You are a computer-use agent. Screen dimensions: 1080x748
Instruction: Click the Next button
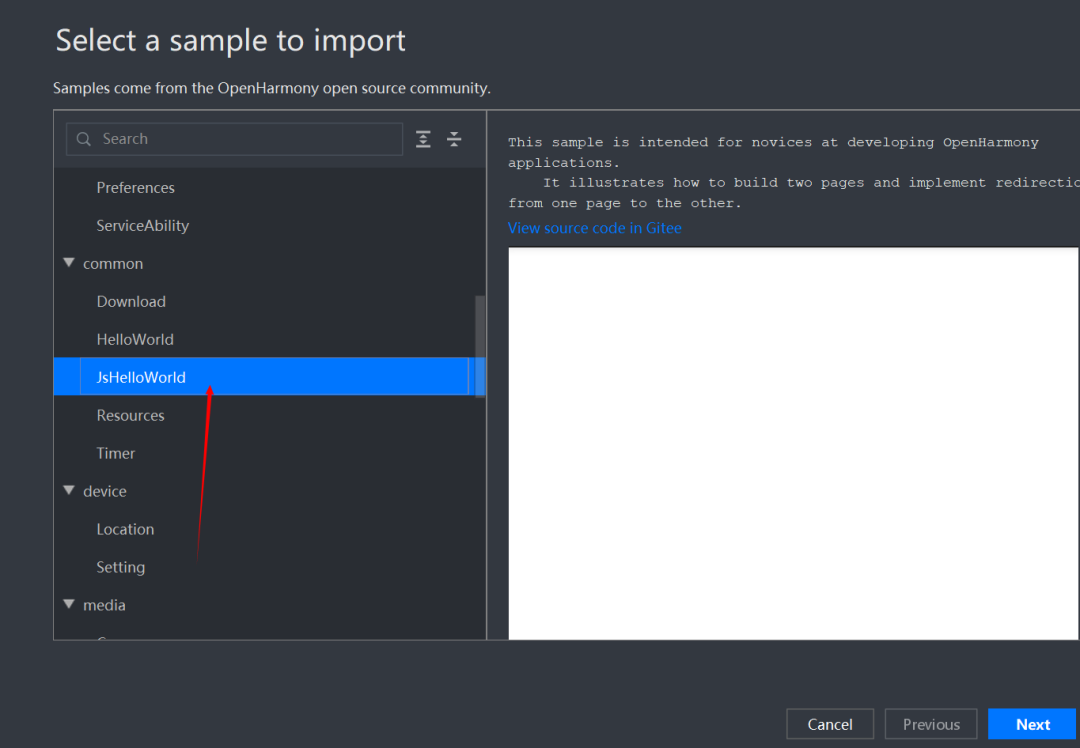tap(1032, 725)
